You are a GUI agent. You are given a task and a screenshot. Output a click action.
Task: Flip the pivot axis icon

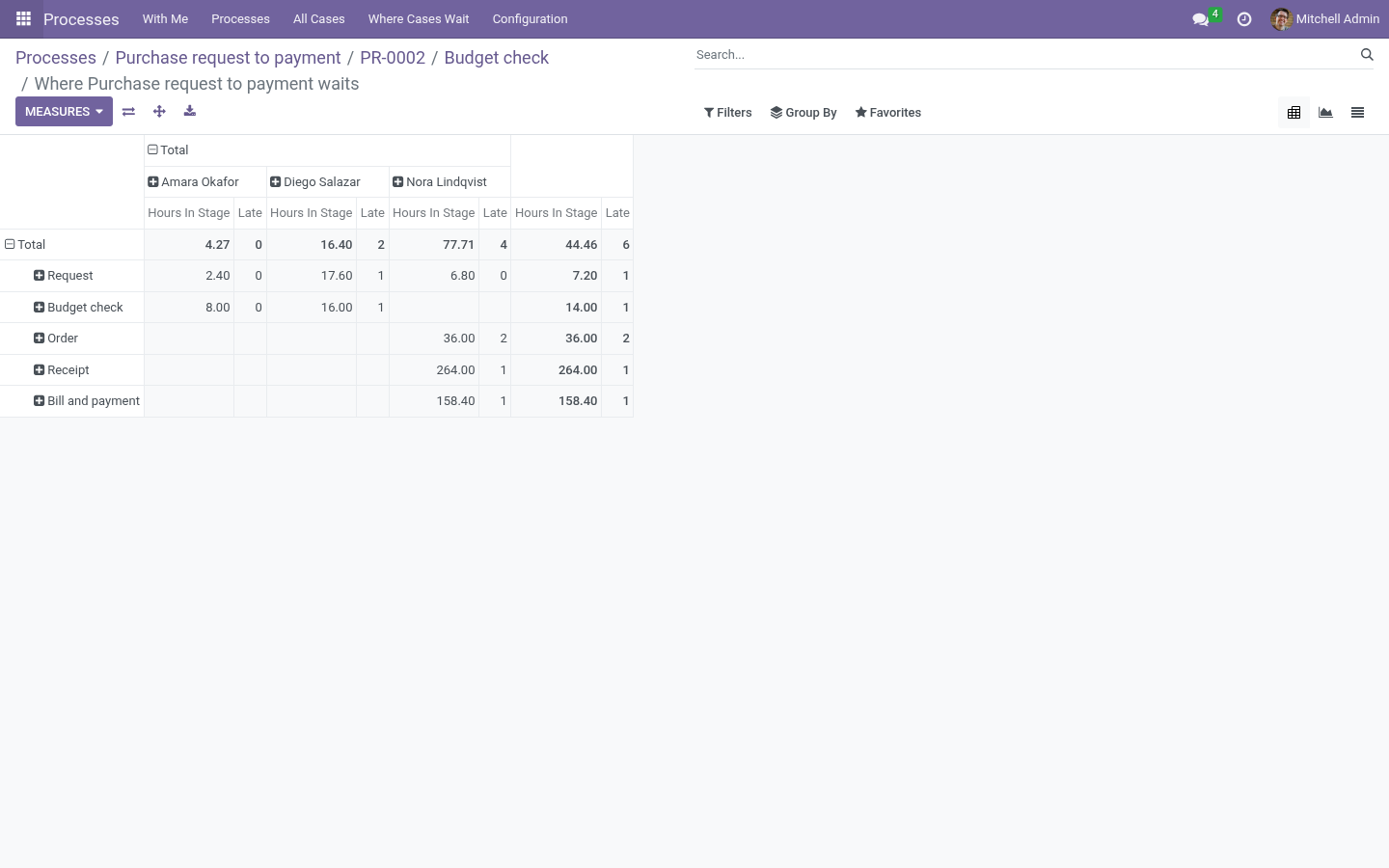[128, 112]
